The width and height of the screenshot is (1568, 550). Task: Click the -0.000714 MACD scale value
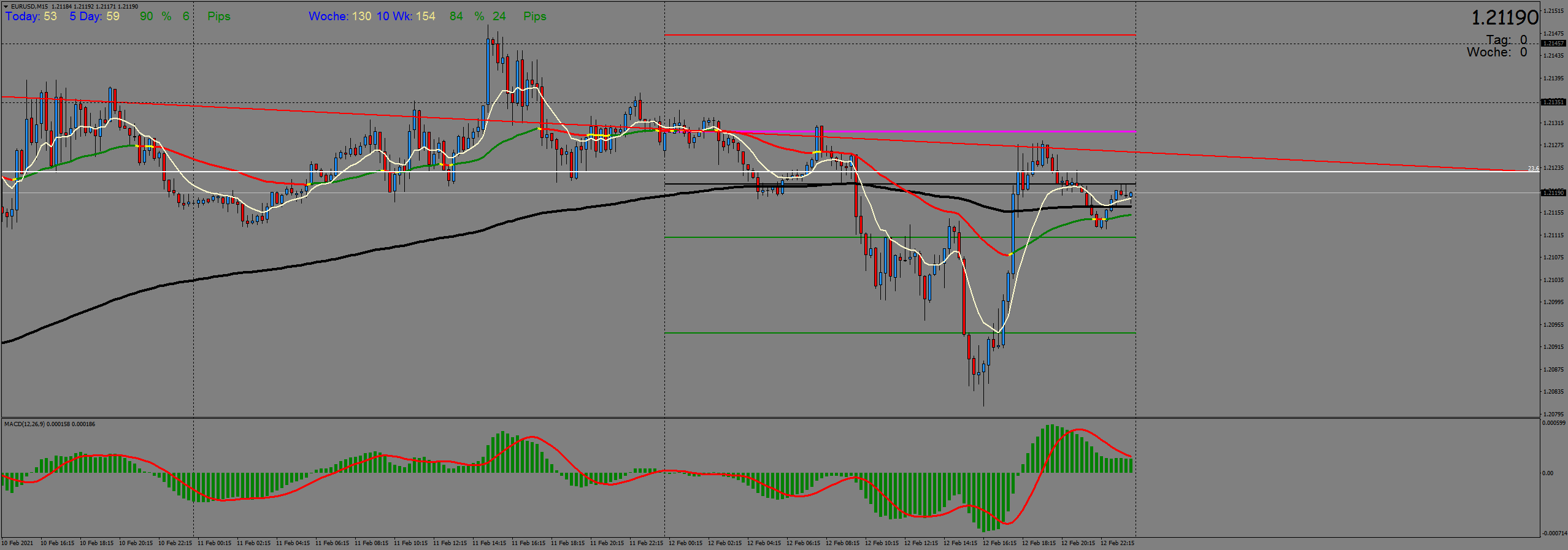click(x=1555, y=533)
